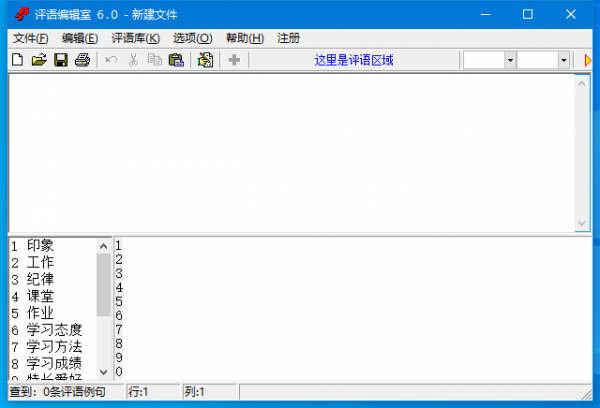Click the comment library document icon
The width and height of the screenshot is (600, 408).
point(205,60)
